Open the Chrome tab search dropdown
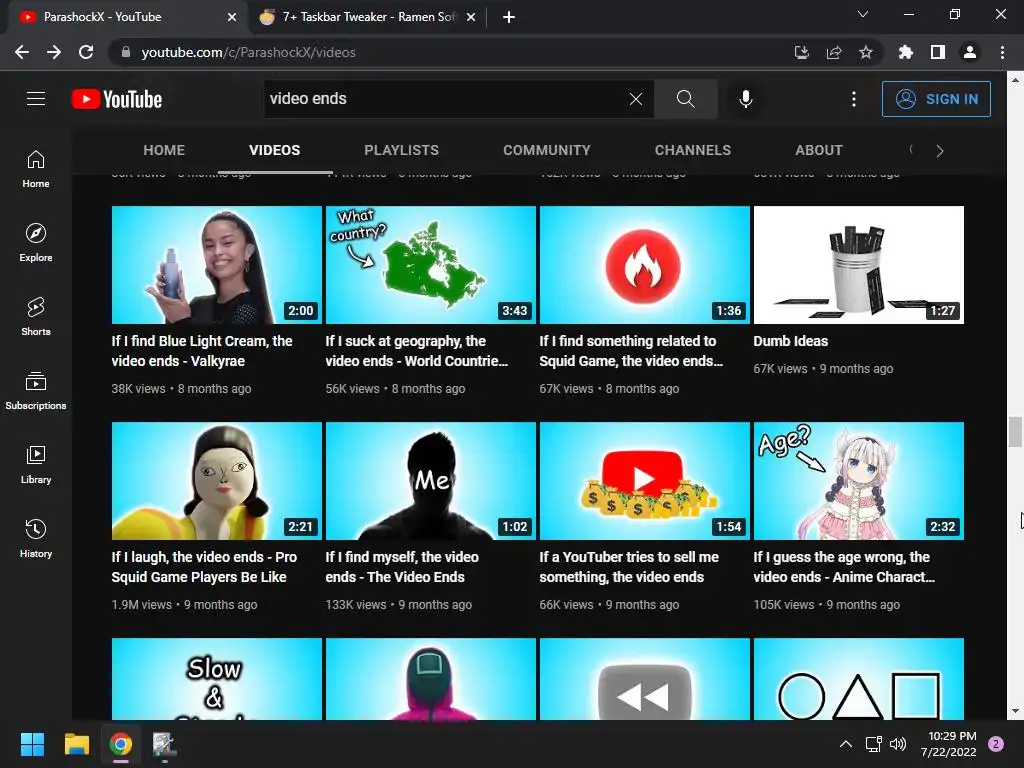The image size is (1024, 768). pyautogui.click(x=863, y=14)
